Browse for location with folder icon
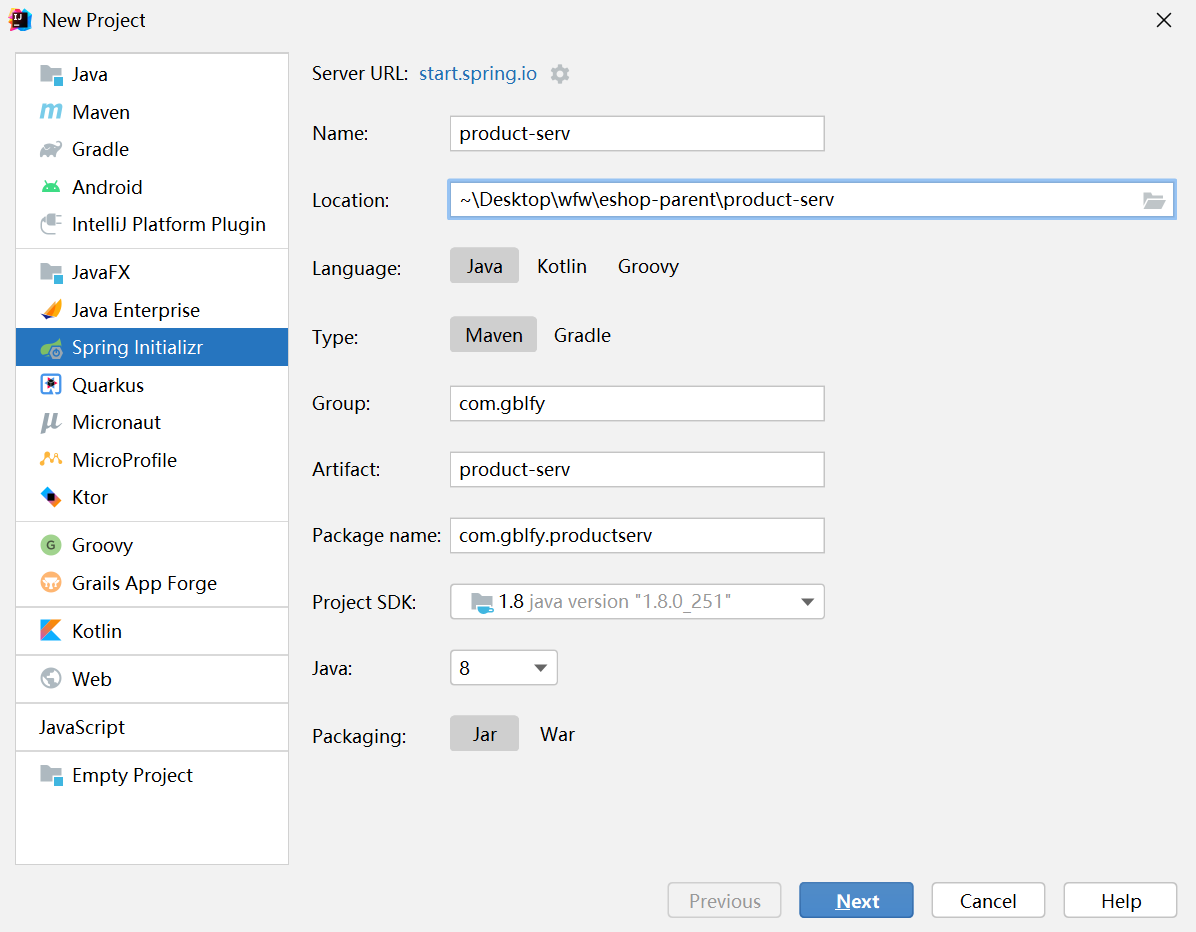This screenshot has width=1196, height=932. click(1153, 201)
